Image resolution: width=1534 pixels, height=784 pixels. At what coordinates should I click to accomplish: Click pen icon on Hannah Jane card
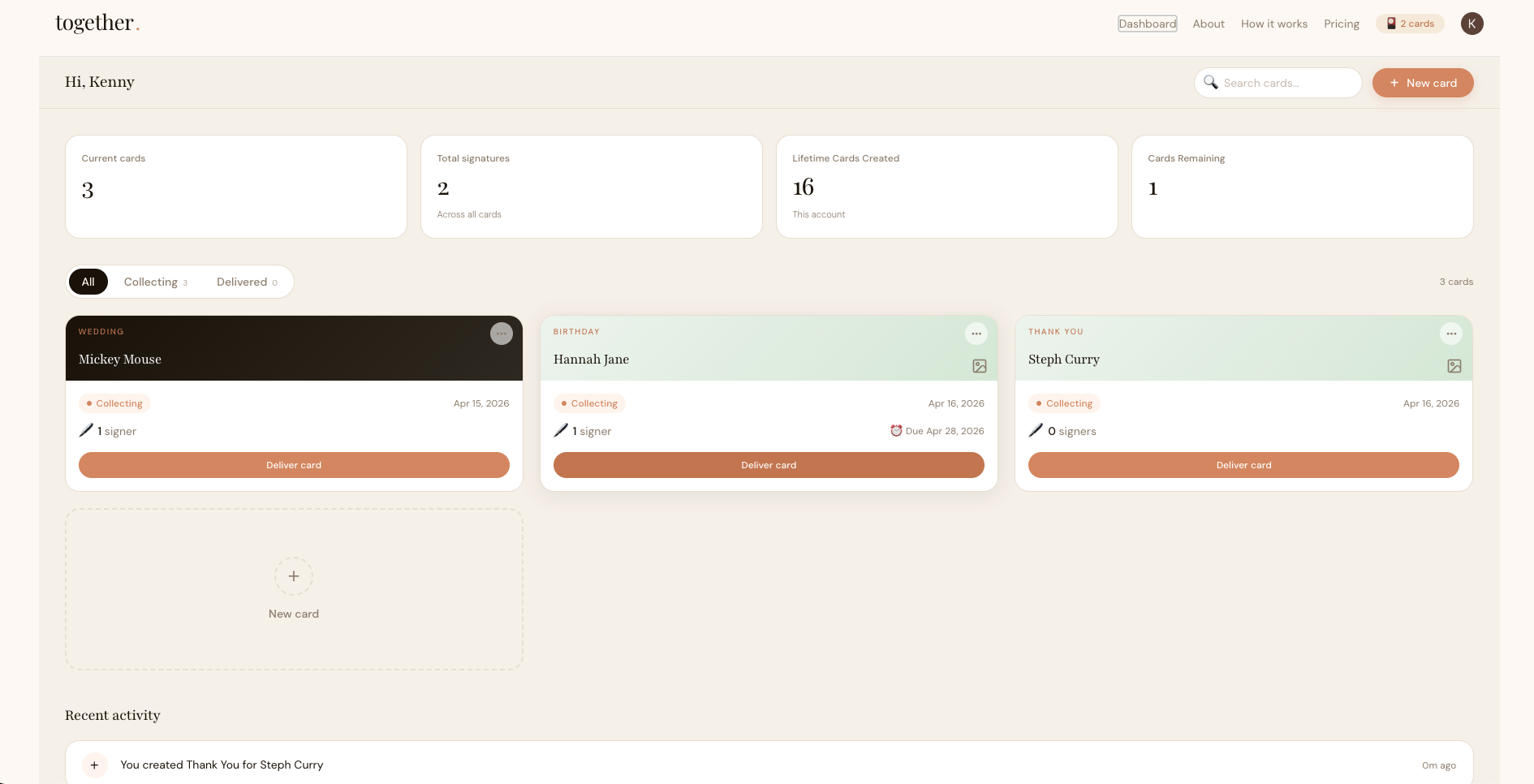click(561, 430)
